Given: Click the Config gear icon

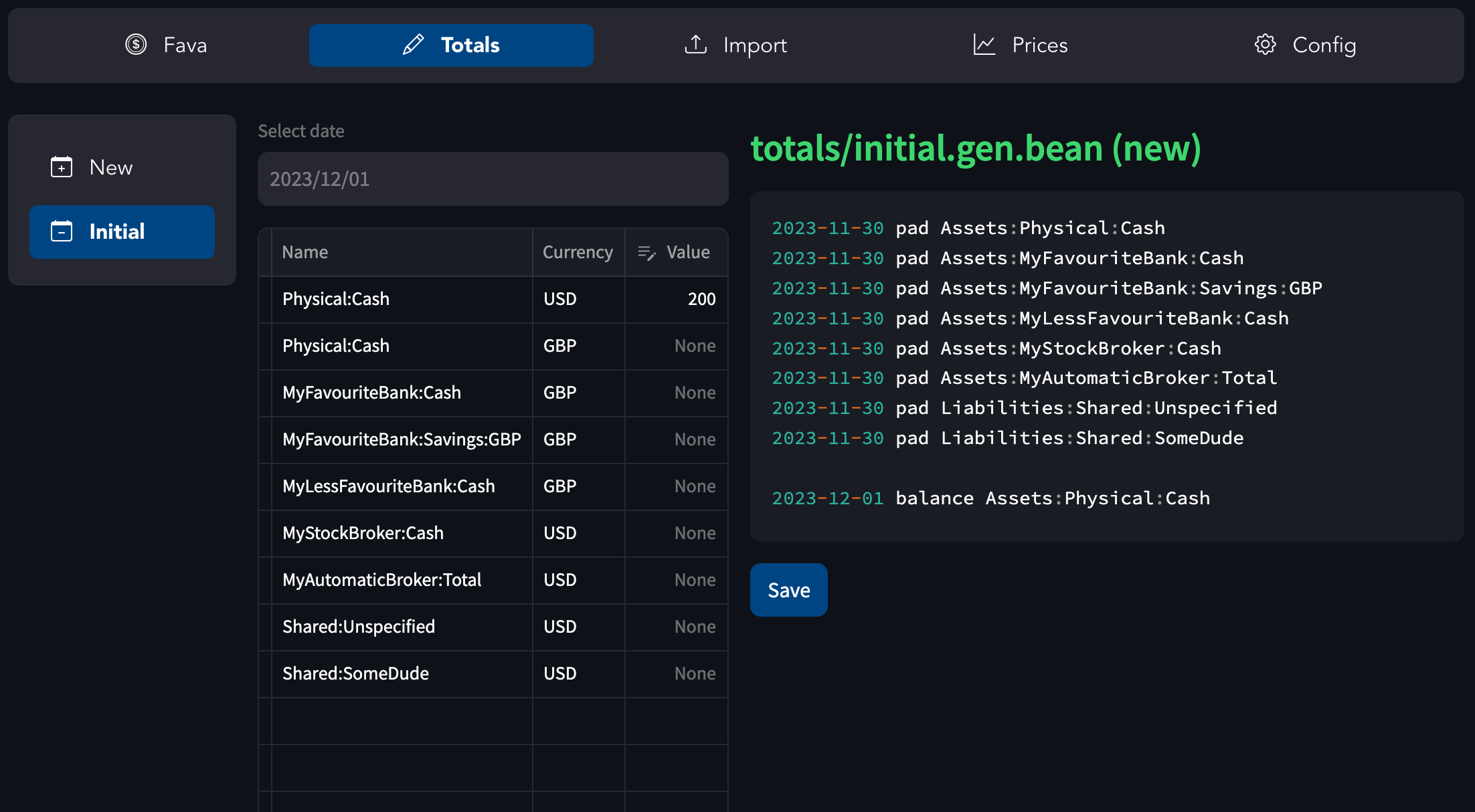Looking at the screenshot, I should tap(1265, 45).
